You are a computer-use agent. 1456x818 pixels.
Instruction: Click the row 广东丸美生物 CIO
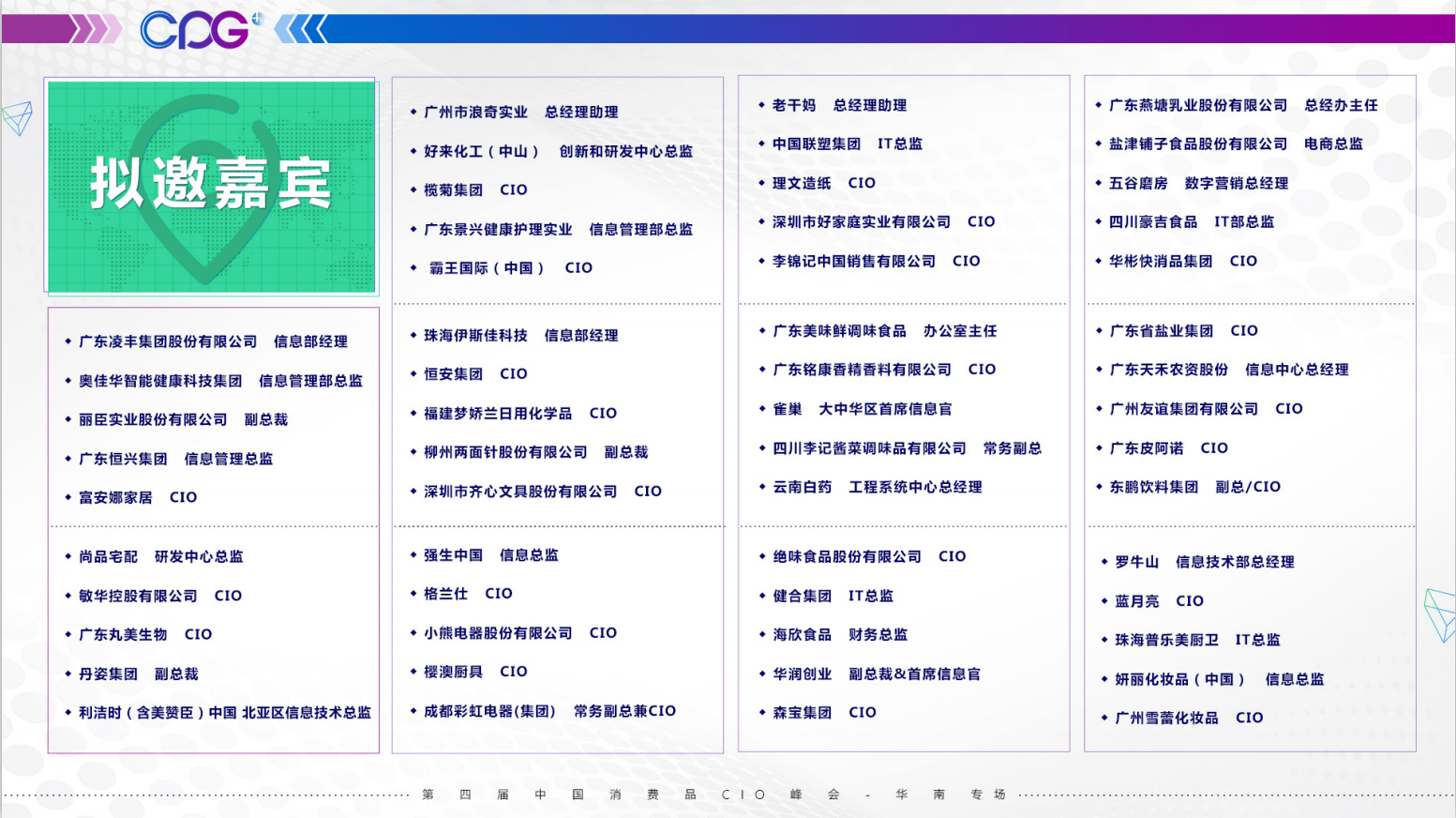pos(138,635)
